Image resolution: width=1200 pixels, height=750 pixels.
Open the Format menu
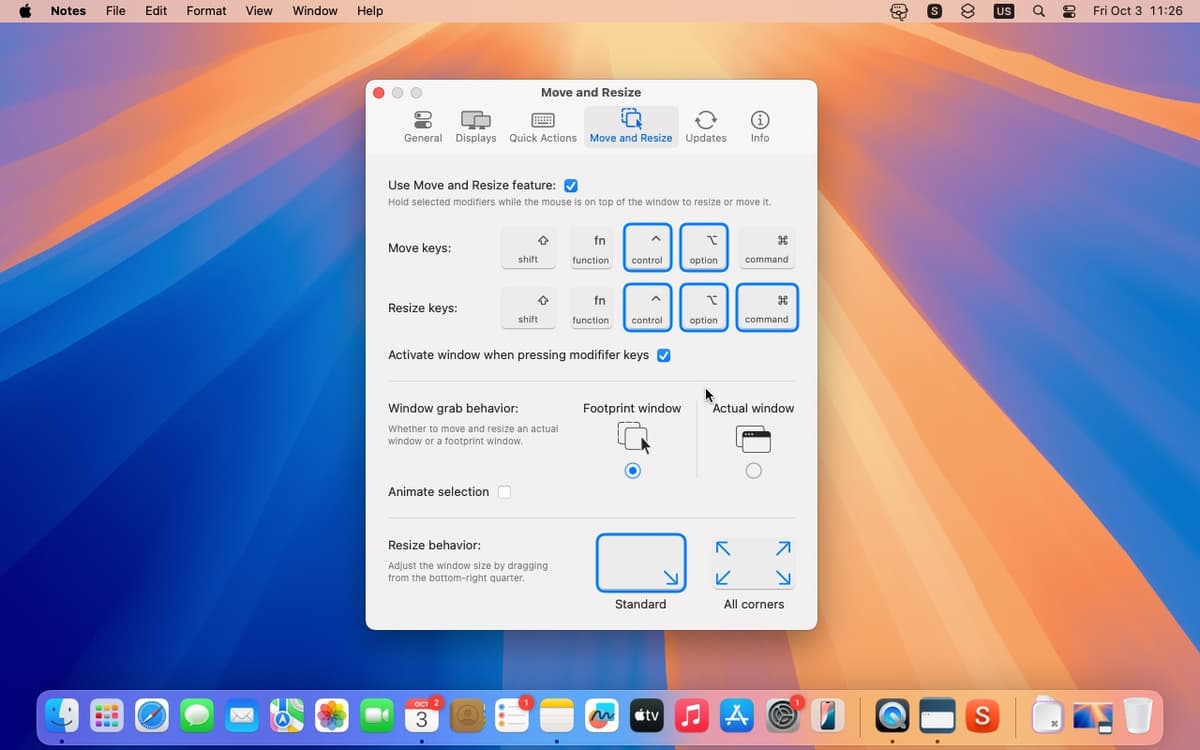click(x=206, y=11)
